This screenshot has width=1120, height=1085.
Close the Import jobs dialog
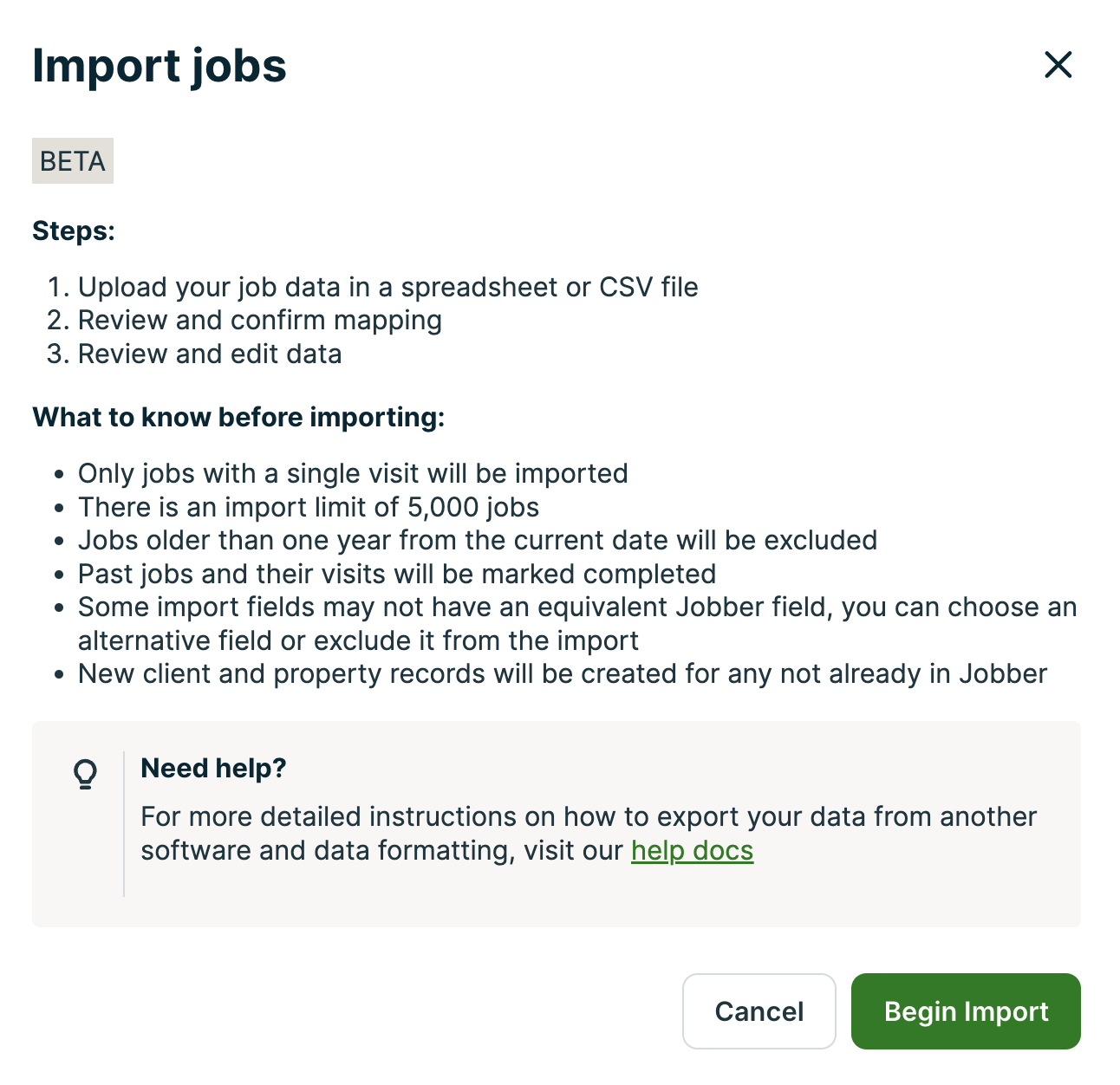[1058, 65]
